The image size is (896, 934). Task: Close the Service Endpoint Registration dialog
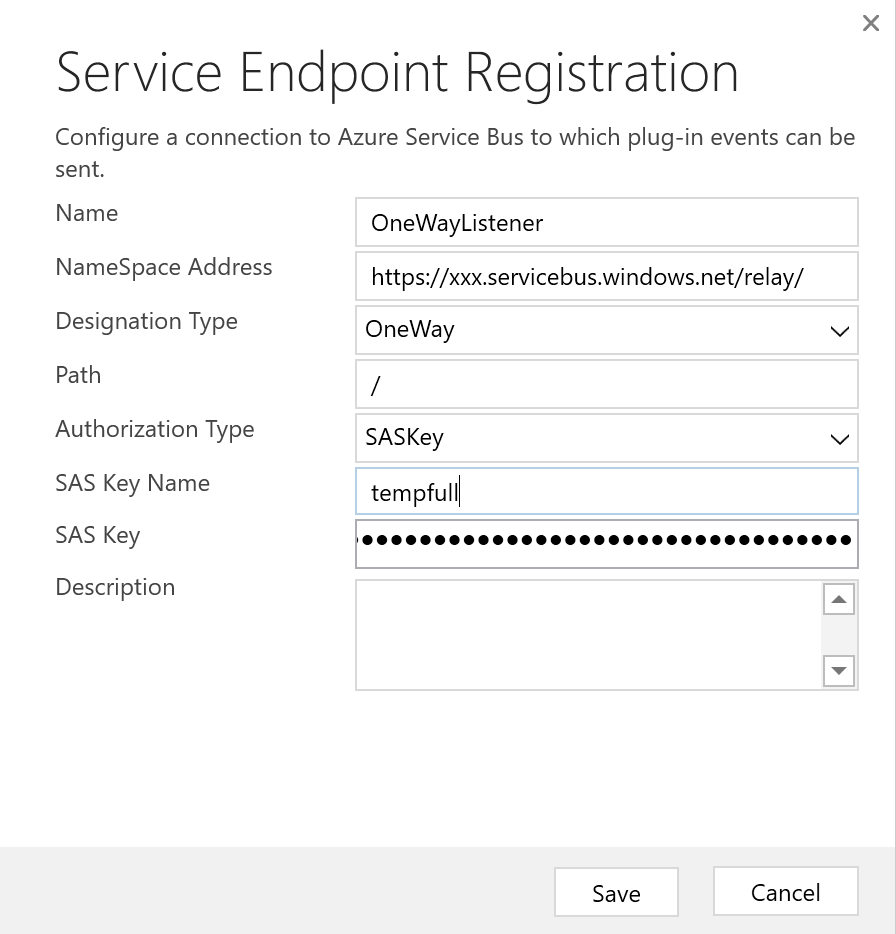870,23
